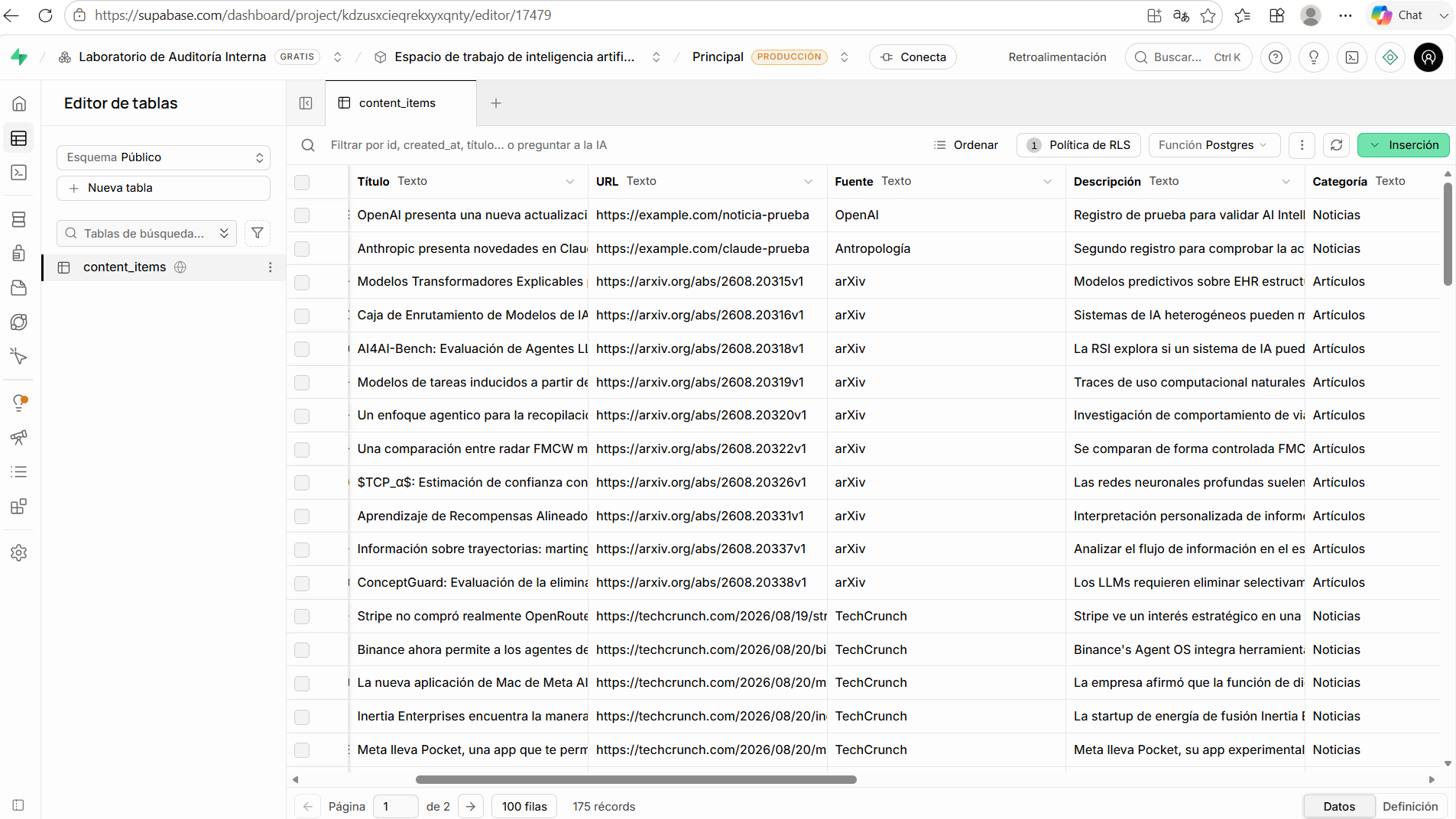Open Database sidebar icon
Viewport: 1456px width, 819px height.
tap(19, 219)
